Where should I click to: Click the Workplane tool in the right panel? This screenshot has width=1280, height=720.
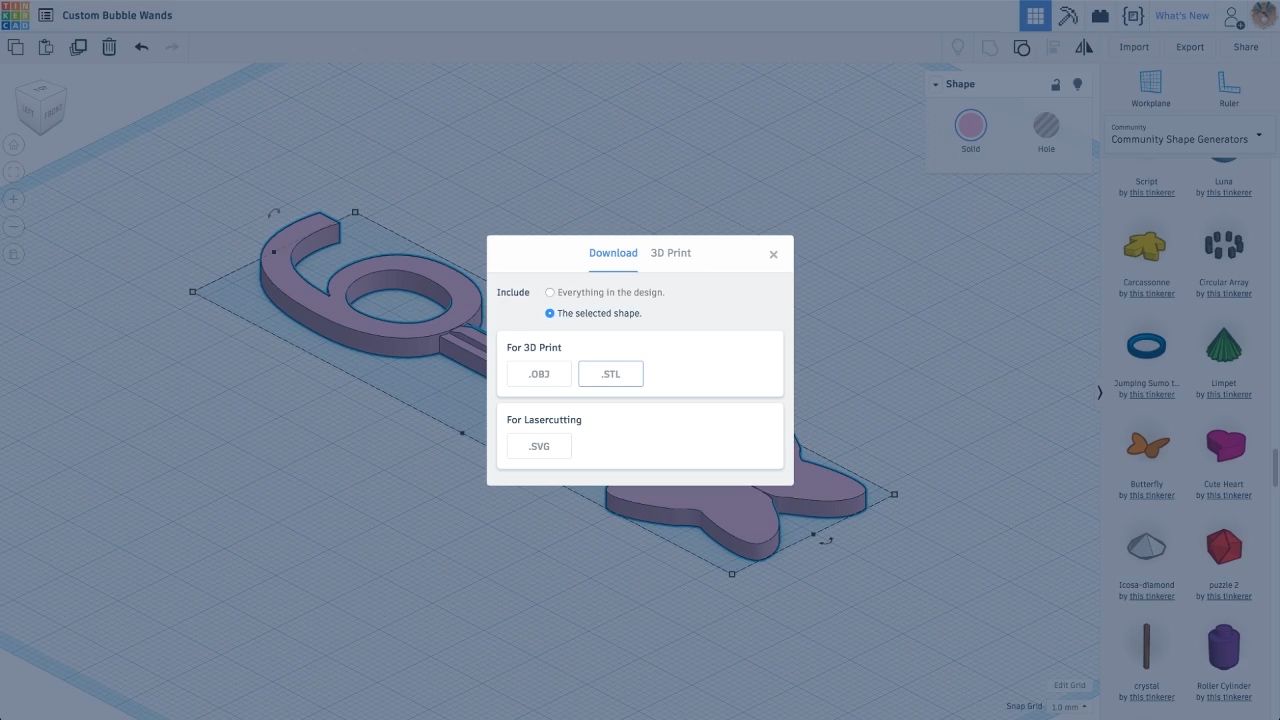point(1149,89)
